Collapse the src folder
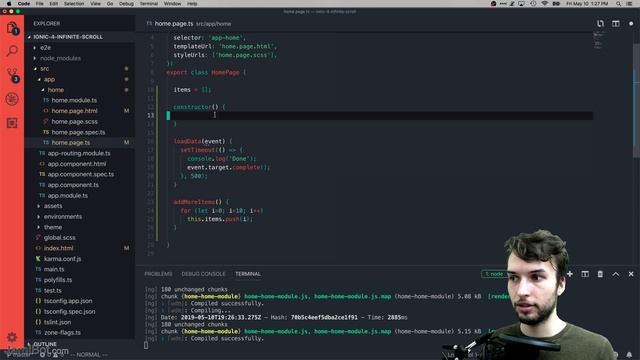Viewport: 640px width, 360px height. [44, 69]
